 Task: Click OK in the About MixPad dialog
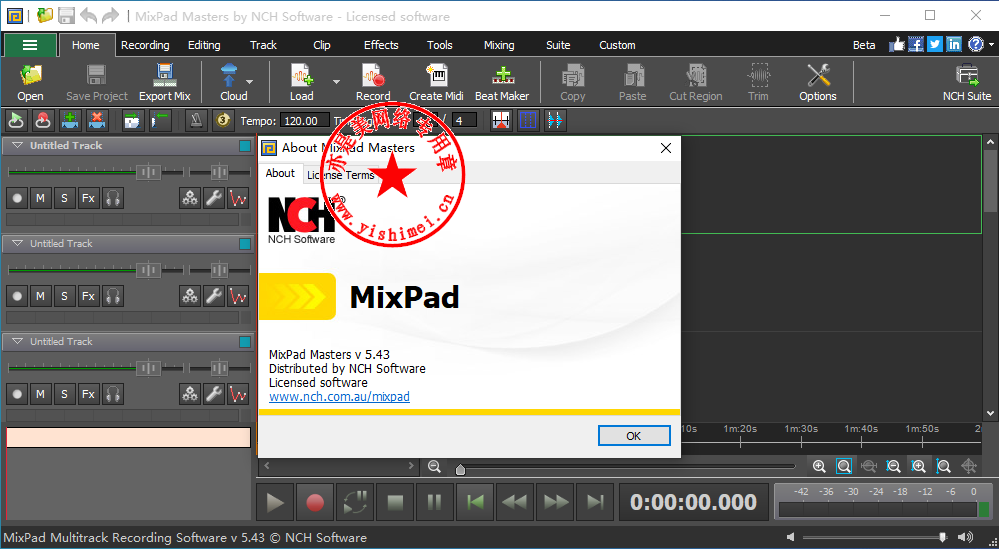[x=634, y=436]
